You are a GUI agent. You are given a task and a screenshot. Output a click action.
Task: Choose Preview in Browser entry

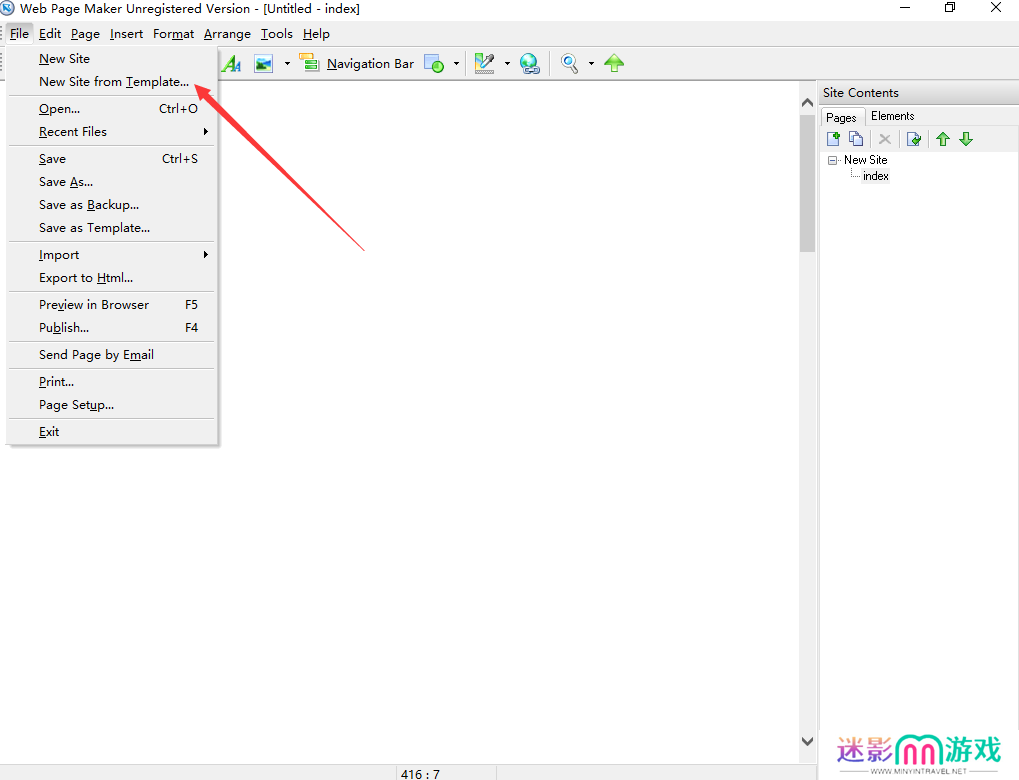coord(112,305)
